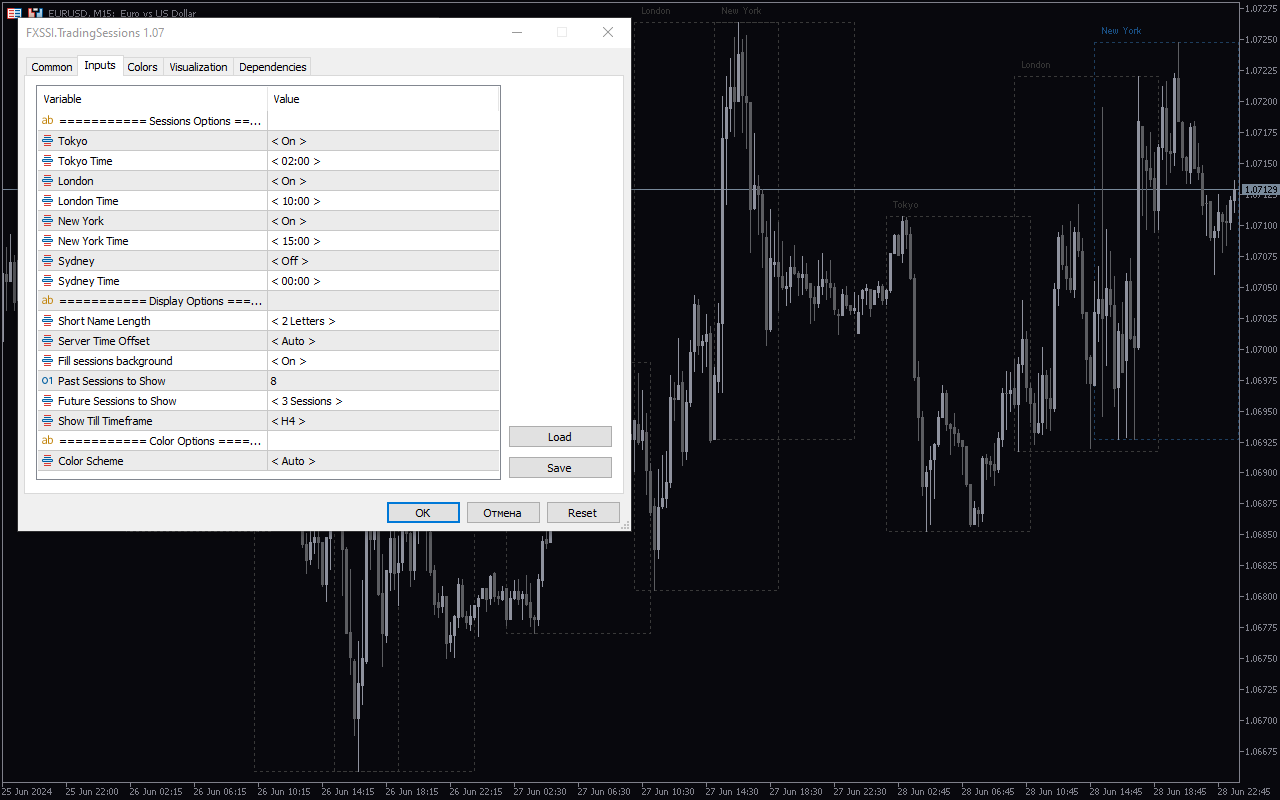Click the blue New York session label

1121,31
